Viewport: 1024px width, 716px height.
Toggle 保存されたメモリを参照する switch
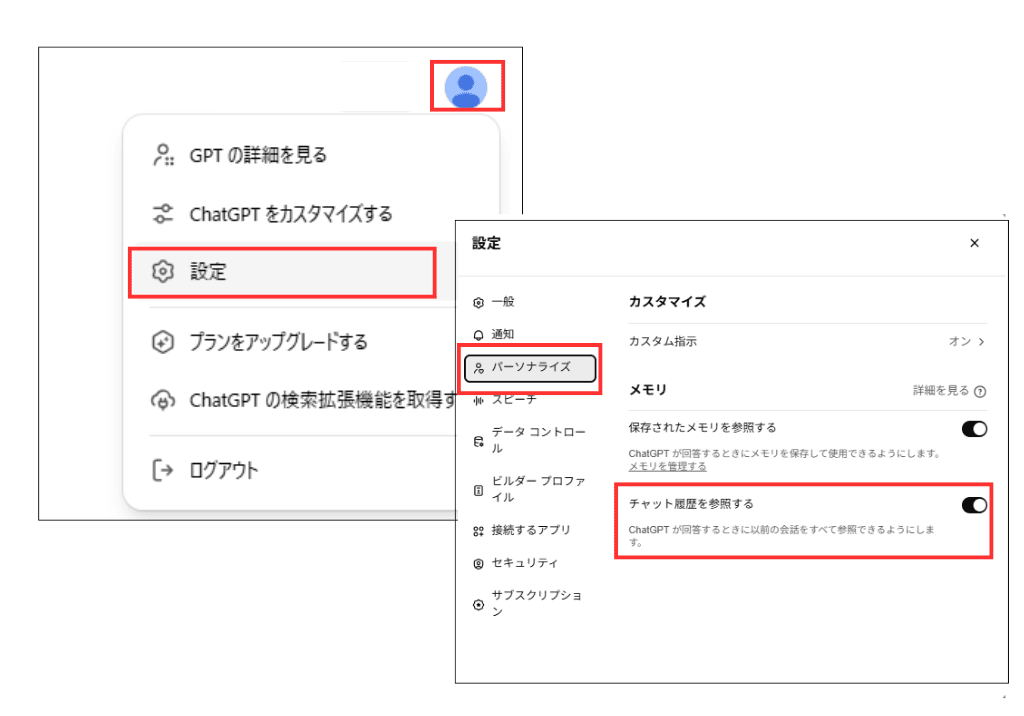[x=973, y=429]
